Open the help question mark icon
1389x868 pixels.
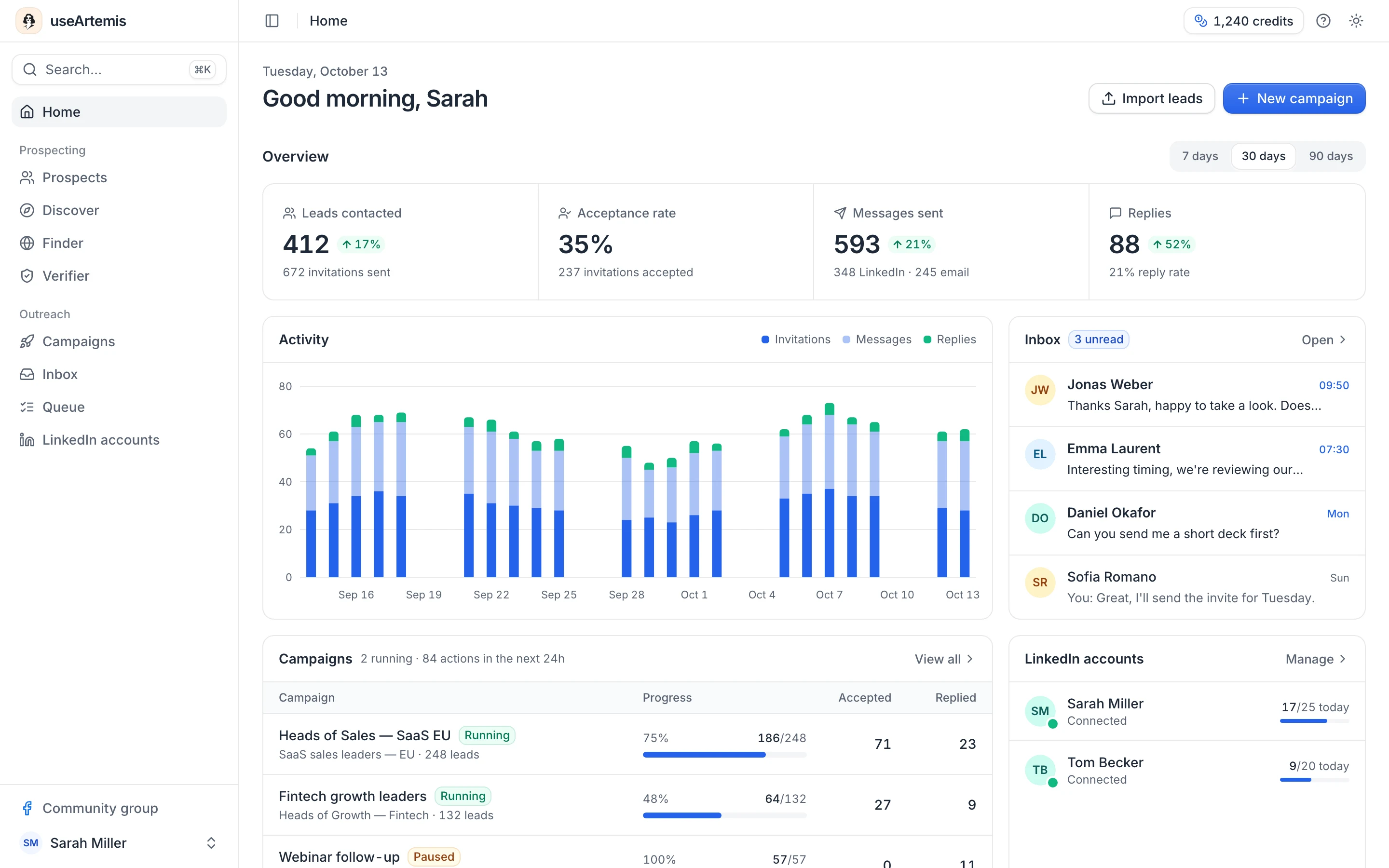click(1323, 21)
